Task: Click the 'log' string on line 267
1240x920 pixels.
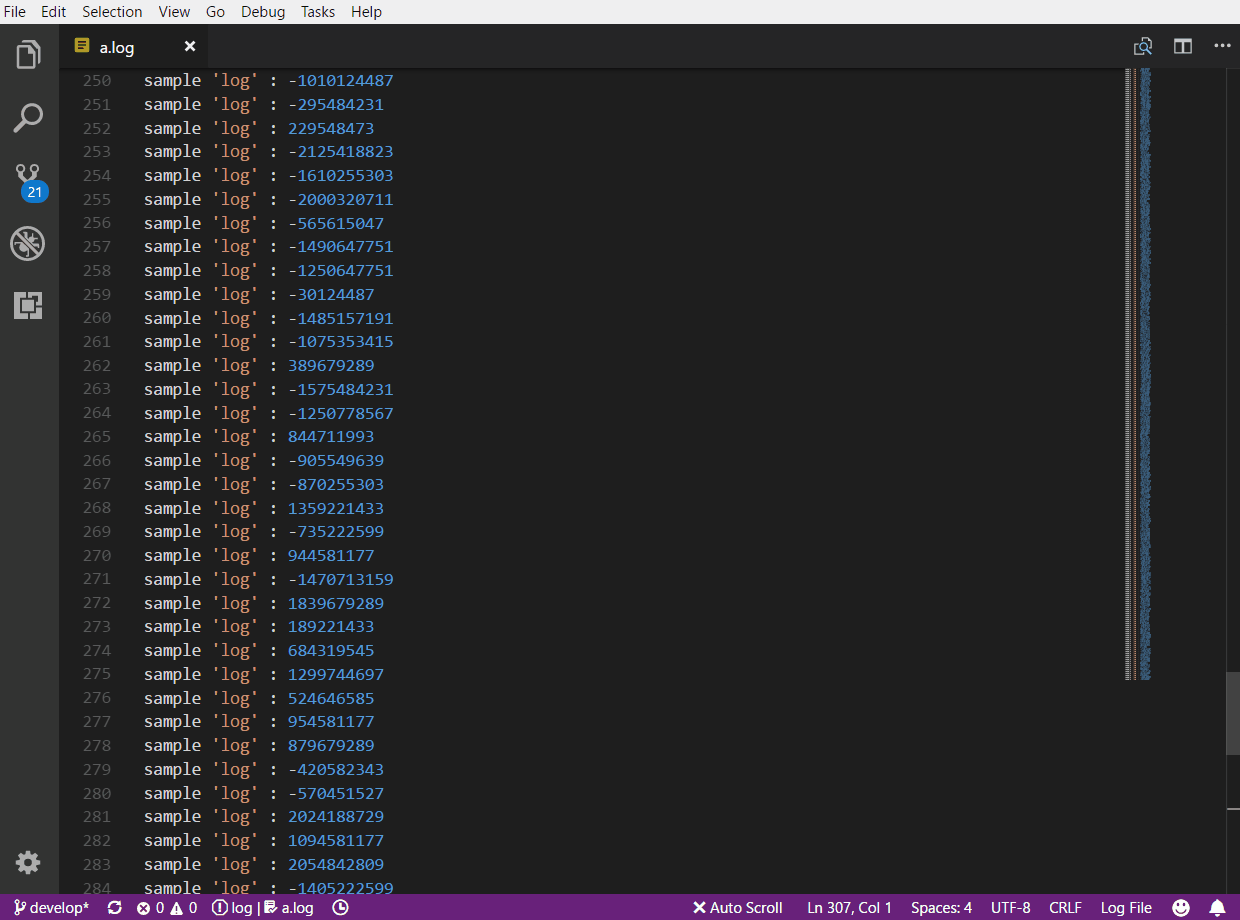Action: pos(235,485)
